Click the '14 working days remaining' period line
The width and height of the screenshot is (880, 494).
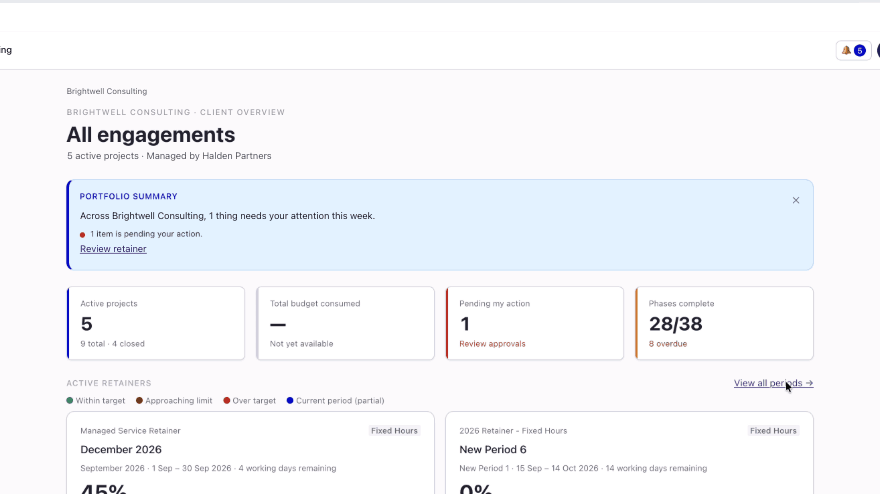(x=583, y=468)
